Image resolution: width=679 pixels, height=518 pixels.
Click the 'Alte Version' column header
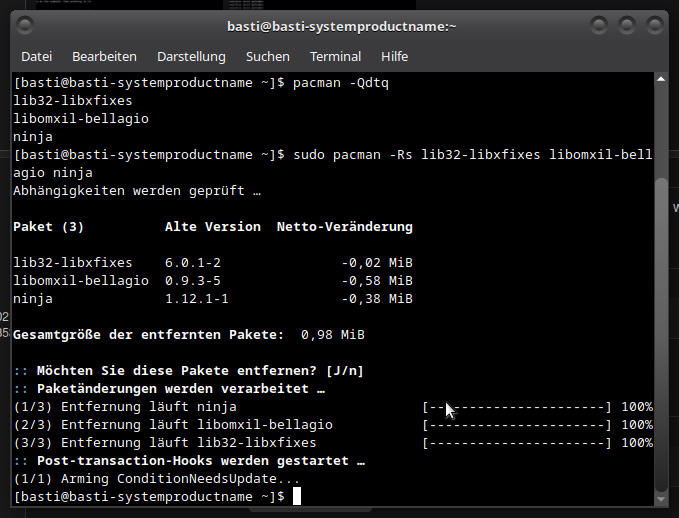pos(213,227)
